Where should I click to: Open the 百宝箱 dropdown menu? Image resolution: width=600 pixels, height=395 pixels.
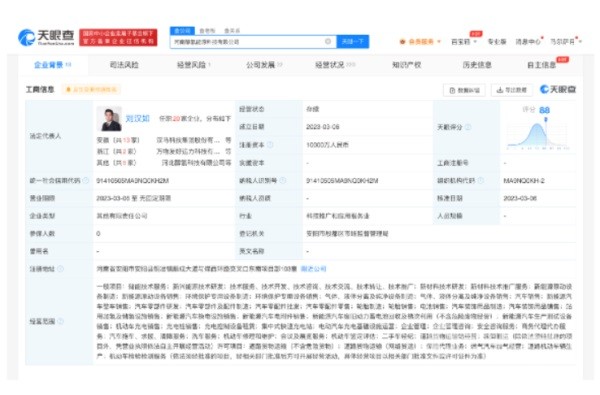[x=464, y=41]
